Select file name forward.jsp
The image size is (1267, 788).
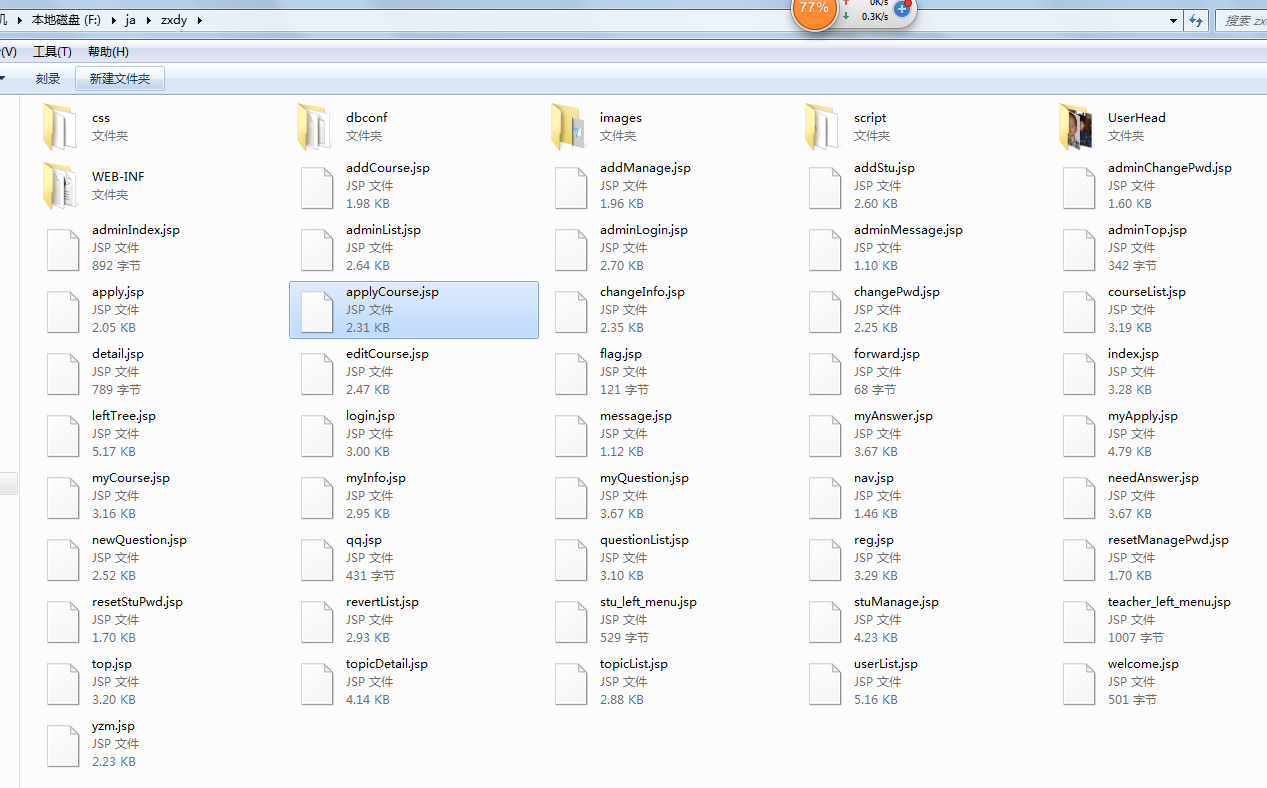[x=887, y=354]
